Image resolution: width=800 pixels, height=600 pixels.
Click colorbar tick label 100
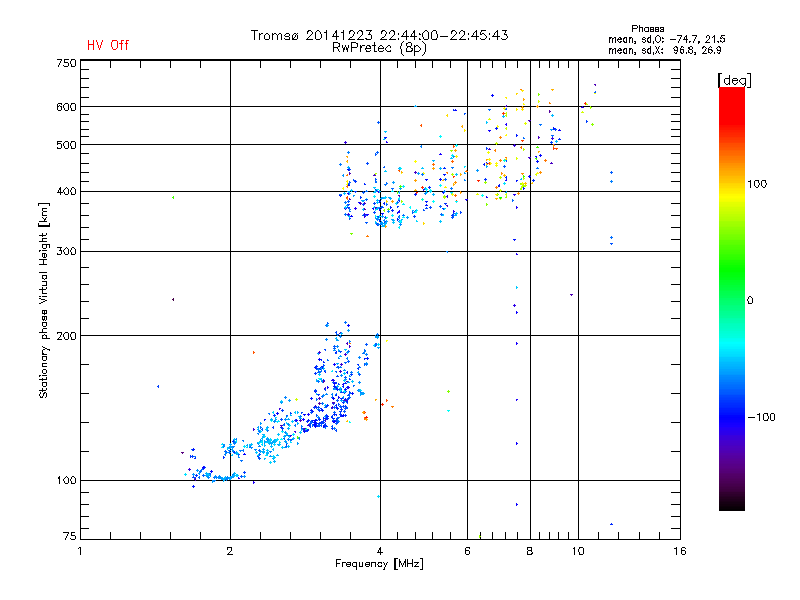757,184
